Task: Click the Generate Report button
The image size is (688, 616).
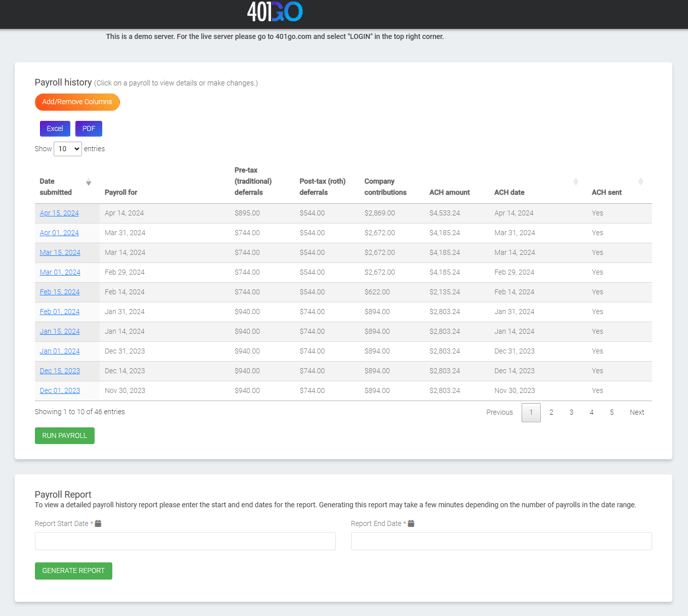Action: 73,571
